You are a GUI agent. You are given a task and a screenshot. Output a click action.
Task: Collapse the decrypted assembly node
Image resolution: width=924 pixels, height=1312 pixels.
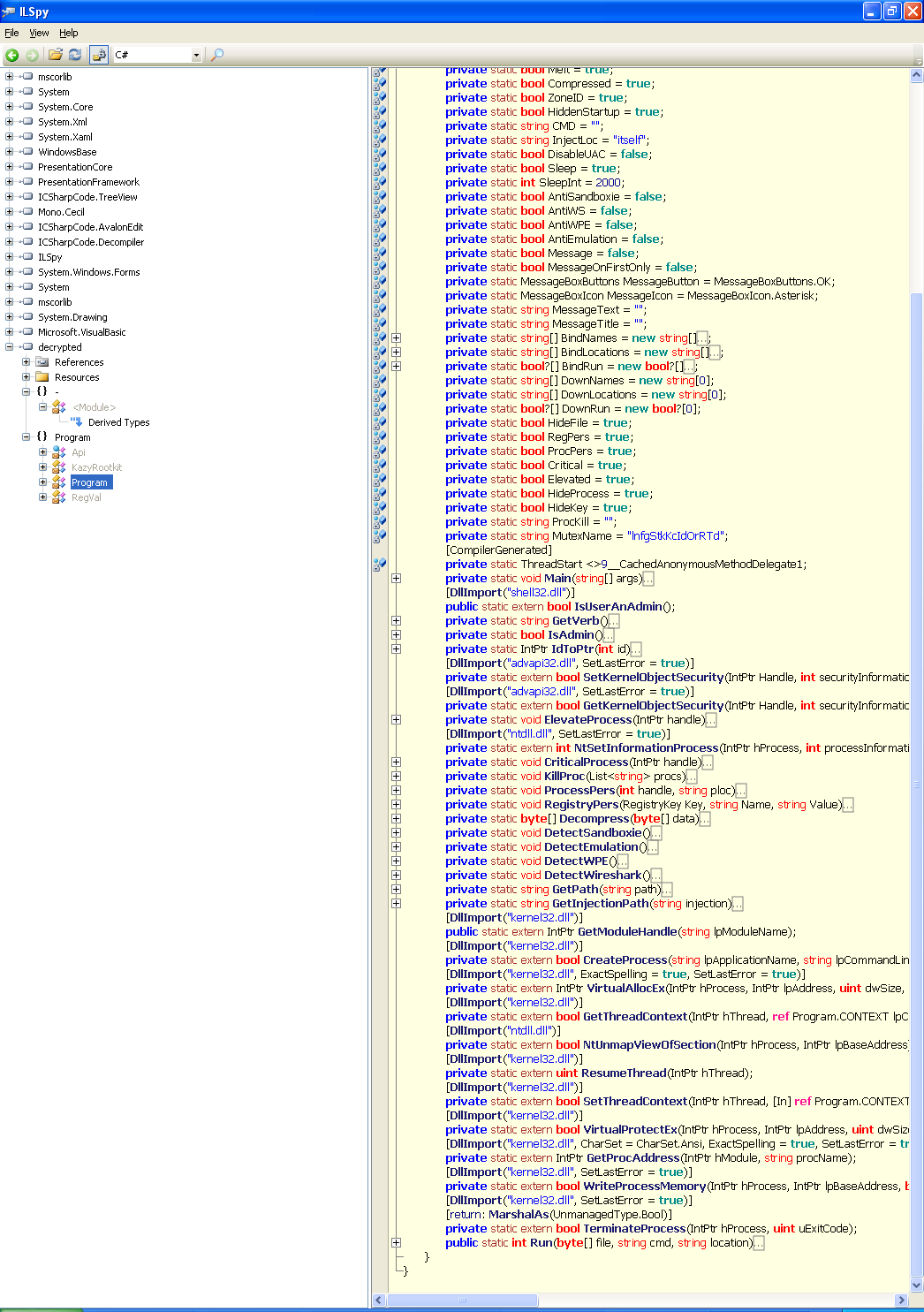9,347
